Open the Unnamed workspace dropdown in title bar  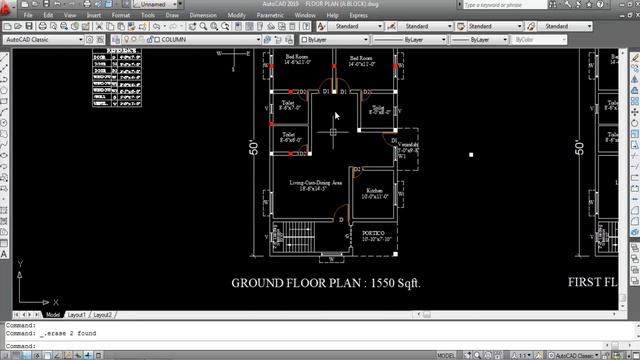tap(174, 4)
